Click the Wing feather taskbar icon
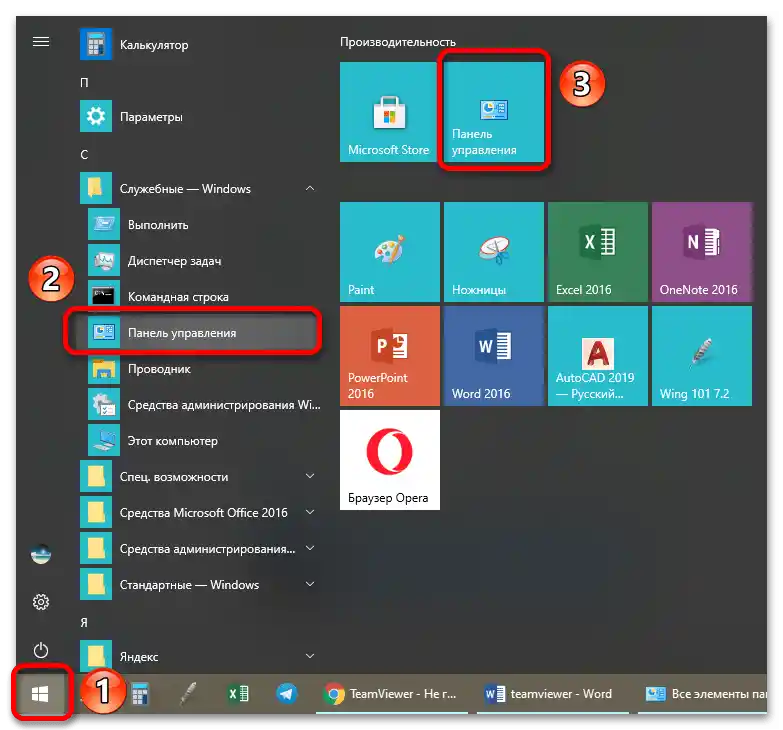Screen dimensions: 783x730 click(x=189, y=694)
